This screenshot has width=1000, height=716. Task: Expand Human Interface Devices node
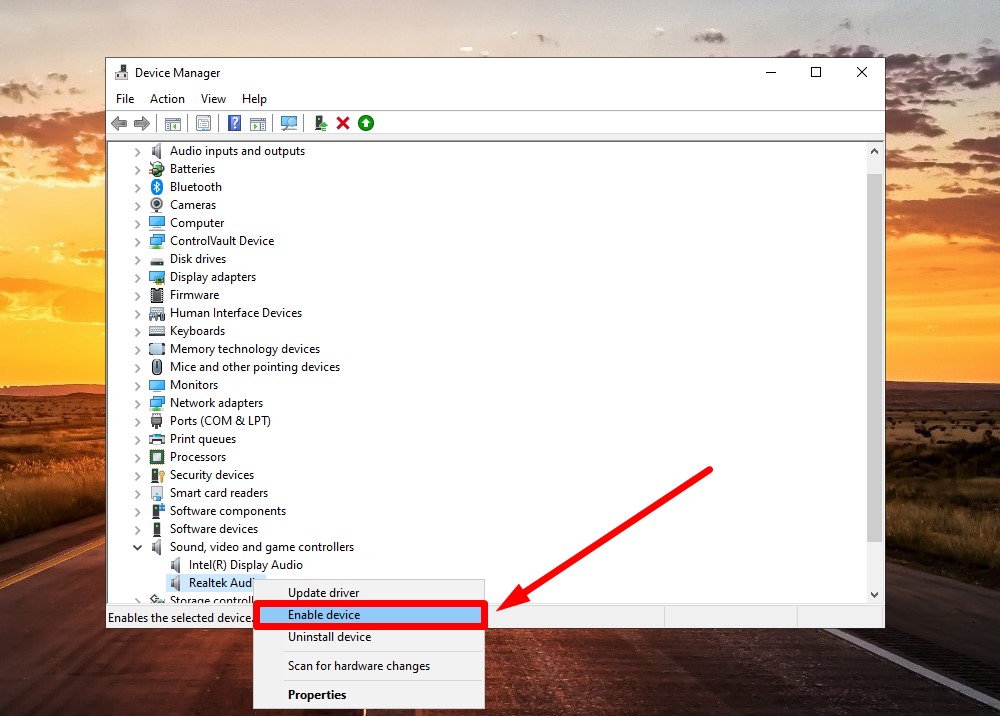click(x=137, y=314)
